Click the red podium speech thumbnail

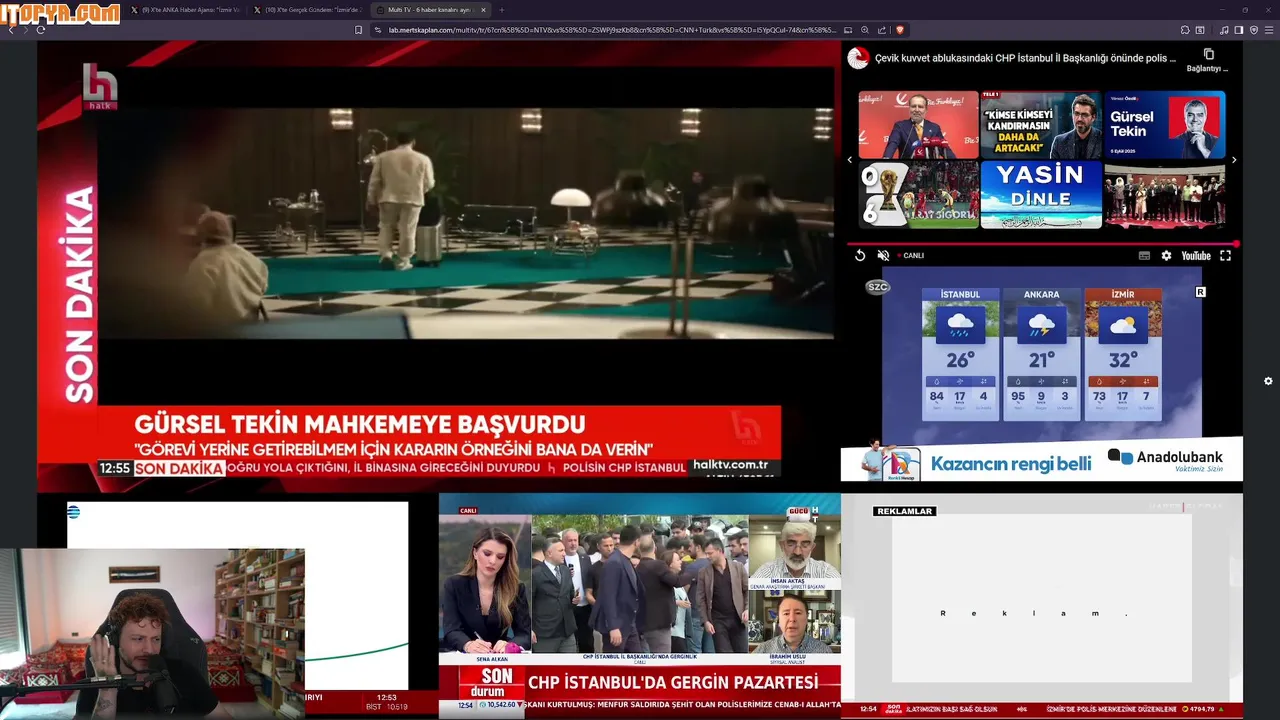tap(918, 125)
